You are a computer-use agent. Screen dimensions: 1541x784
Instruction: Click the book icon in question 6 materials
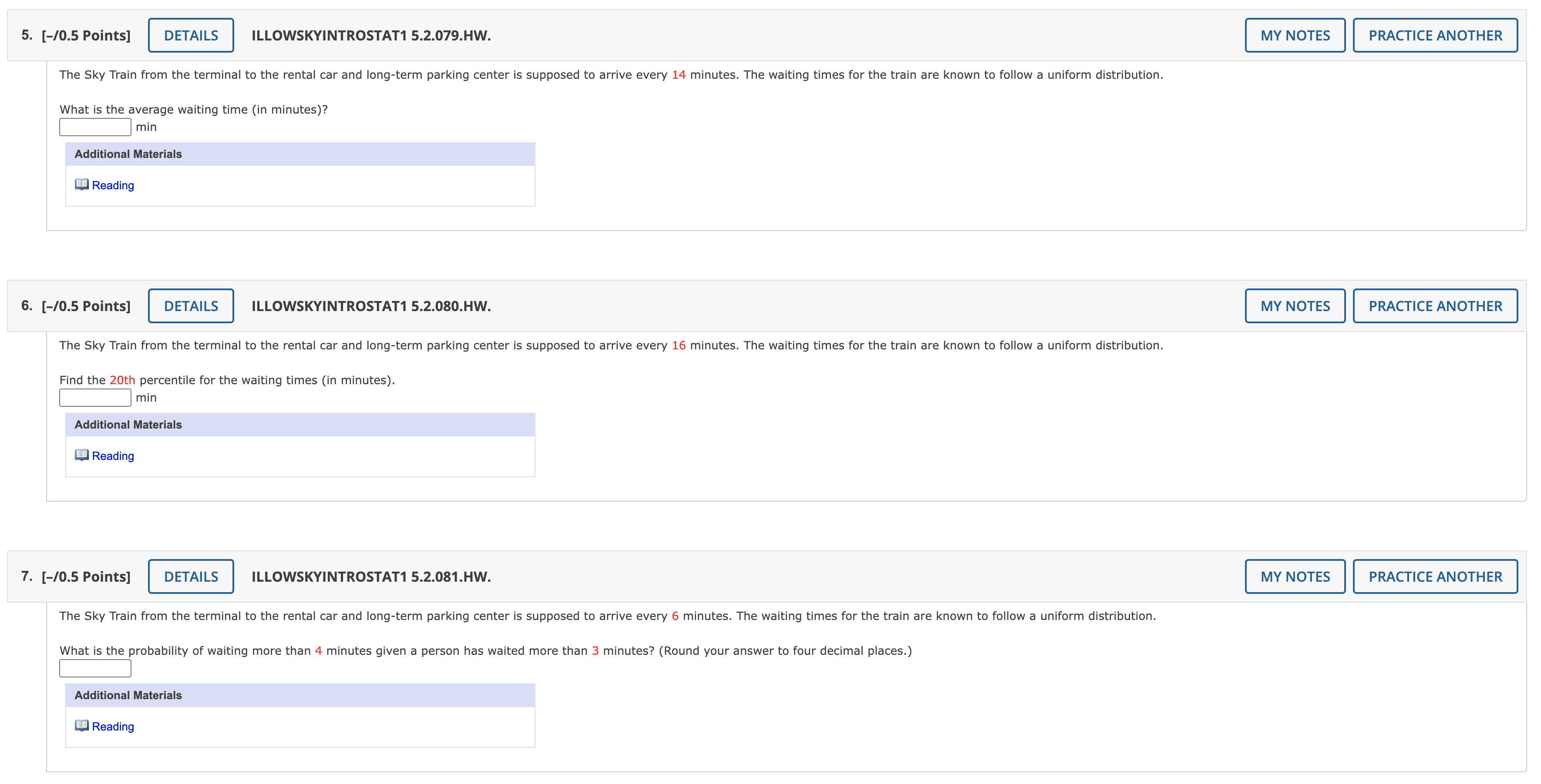click(x=81, y=455)
